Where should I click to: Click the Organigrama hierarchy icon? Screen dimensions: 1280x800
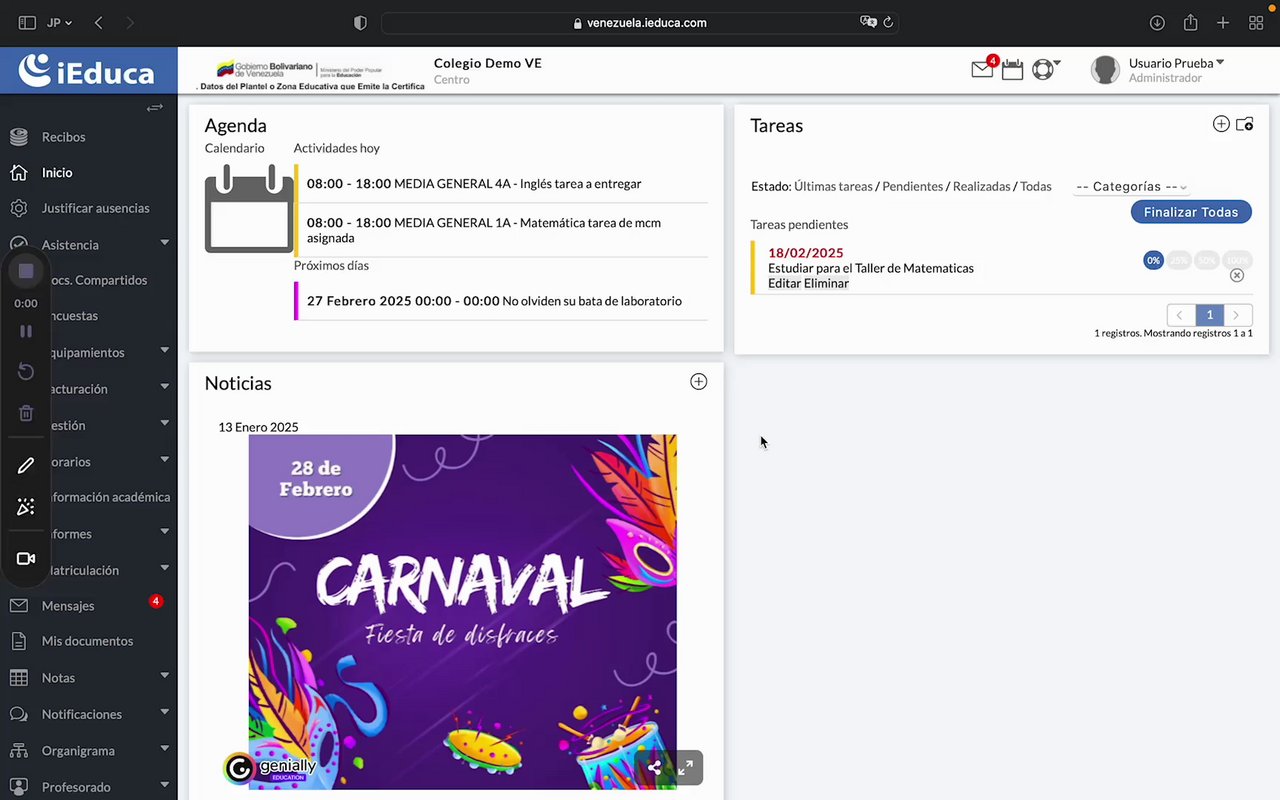(x=18, y=750)
